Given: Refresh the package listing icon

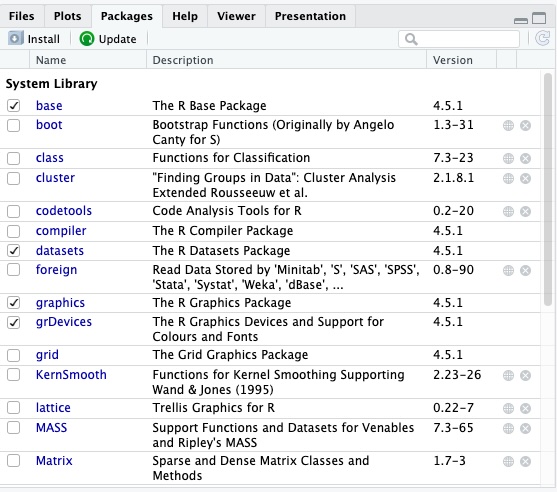Looking at the screenshot, I should coord(542,38).
